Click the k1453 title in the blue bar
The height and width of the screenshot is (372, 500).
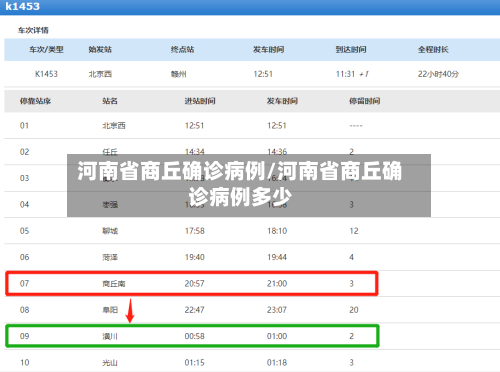[x=23, y=6]
